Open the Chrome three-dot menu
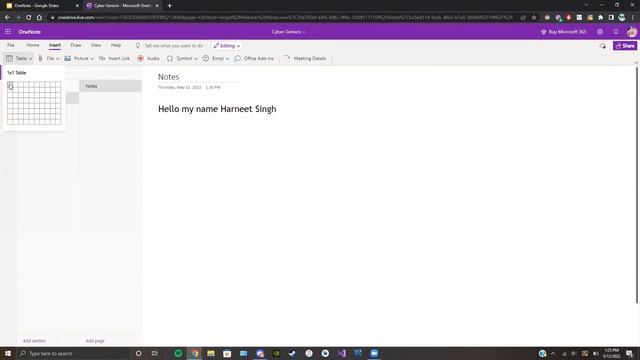 [x=633, y=18]
